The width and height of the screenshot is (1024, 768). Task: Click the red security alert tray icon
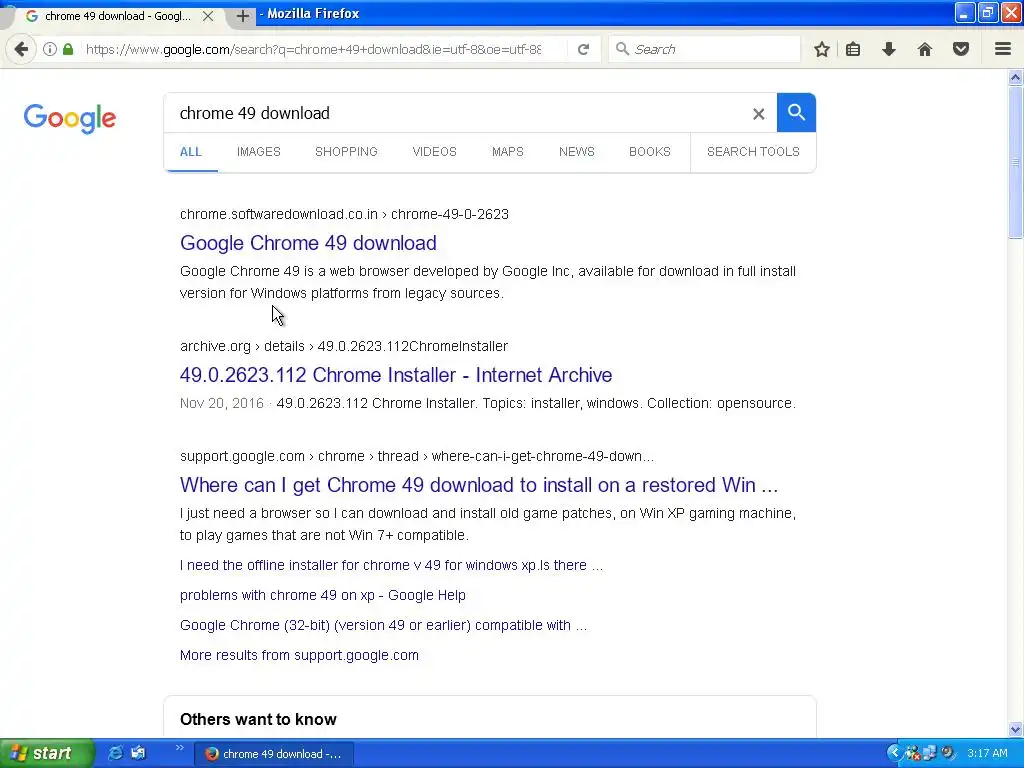[912, 753]
